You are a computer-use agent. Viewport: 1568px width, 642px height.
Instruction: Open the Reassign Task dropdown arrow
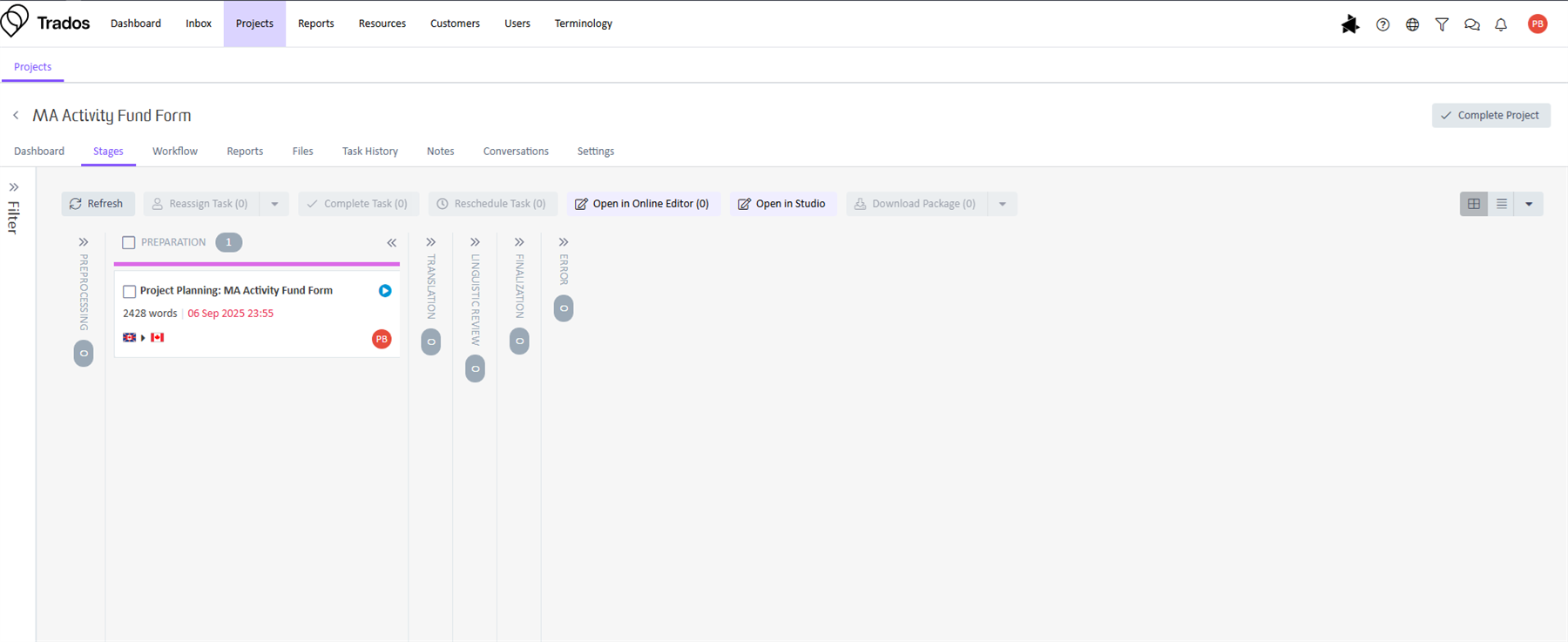(274, 204)
